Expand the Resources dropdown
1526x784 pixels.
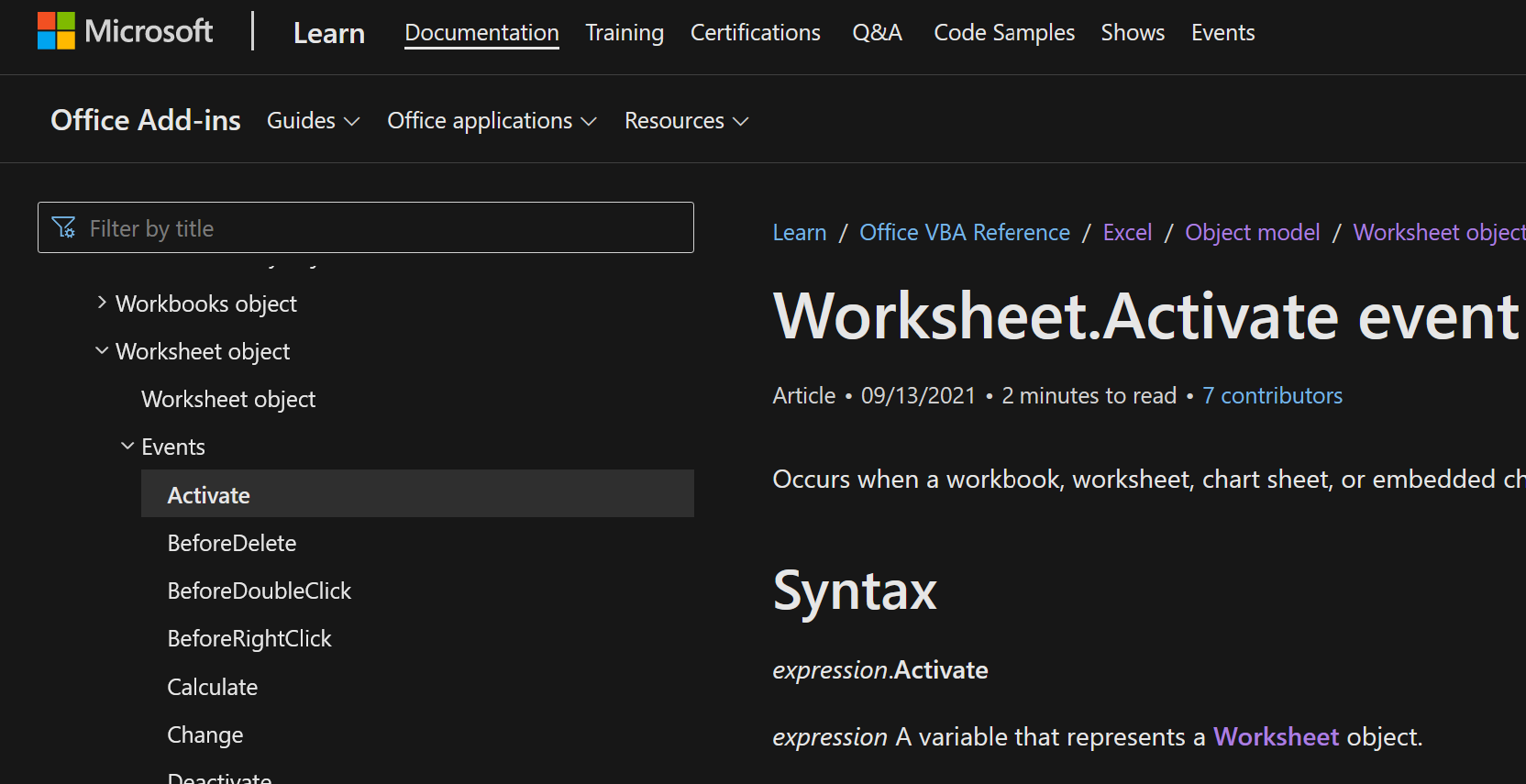point(686,121)
